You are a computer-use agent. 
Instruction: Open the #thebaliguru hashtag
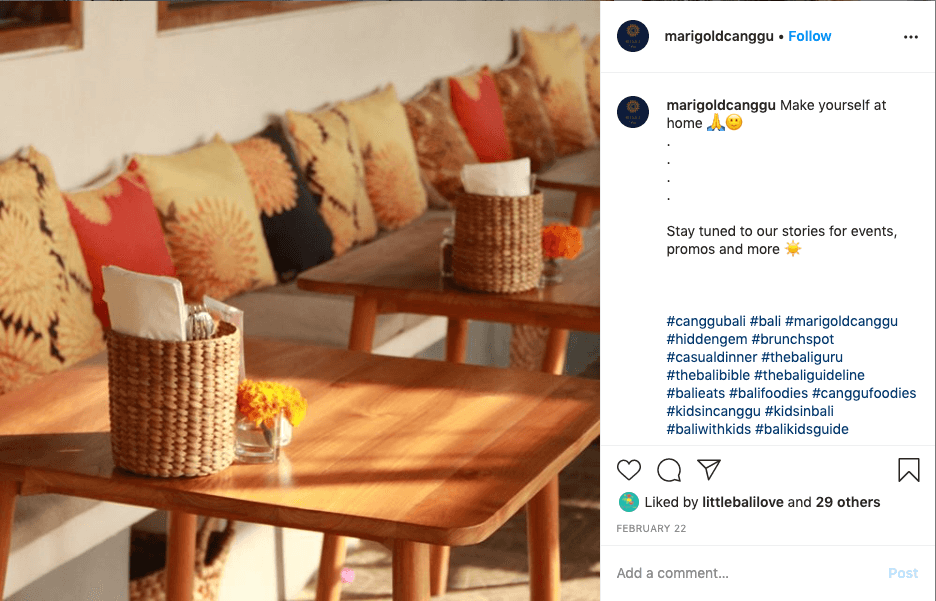coord(802,357)
